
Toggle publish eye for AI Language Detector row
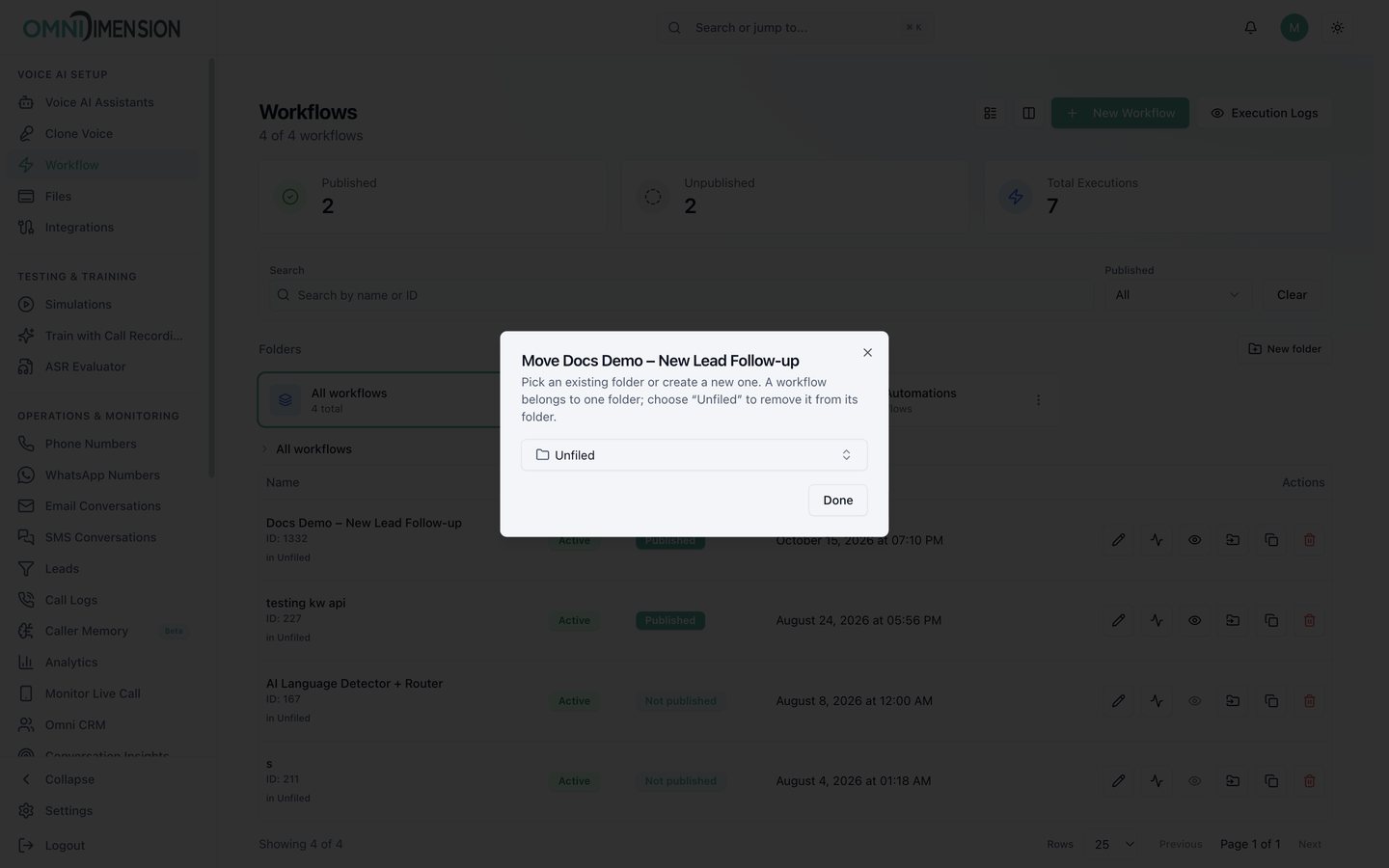tap(1194, 701)
